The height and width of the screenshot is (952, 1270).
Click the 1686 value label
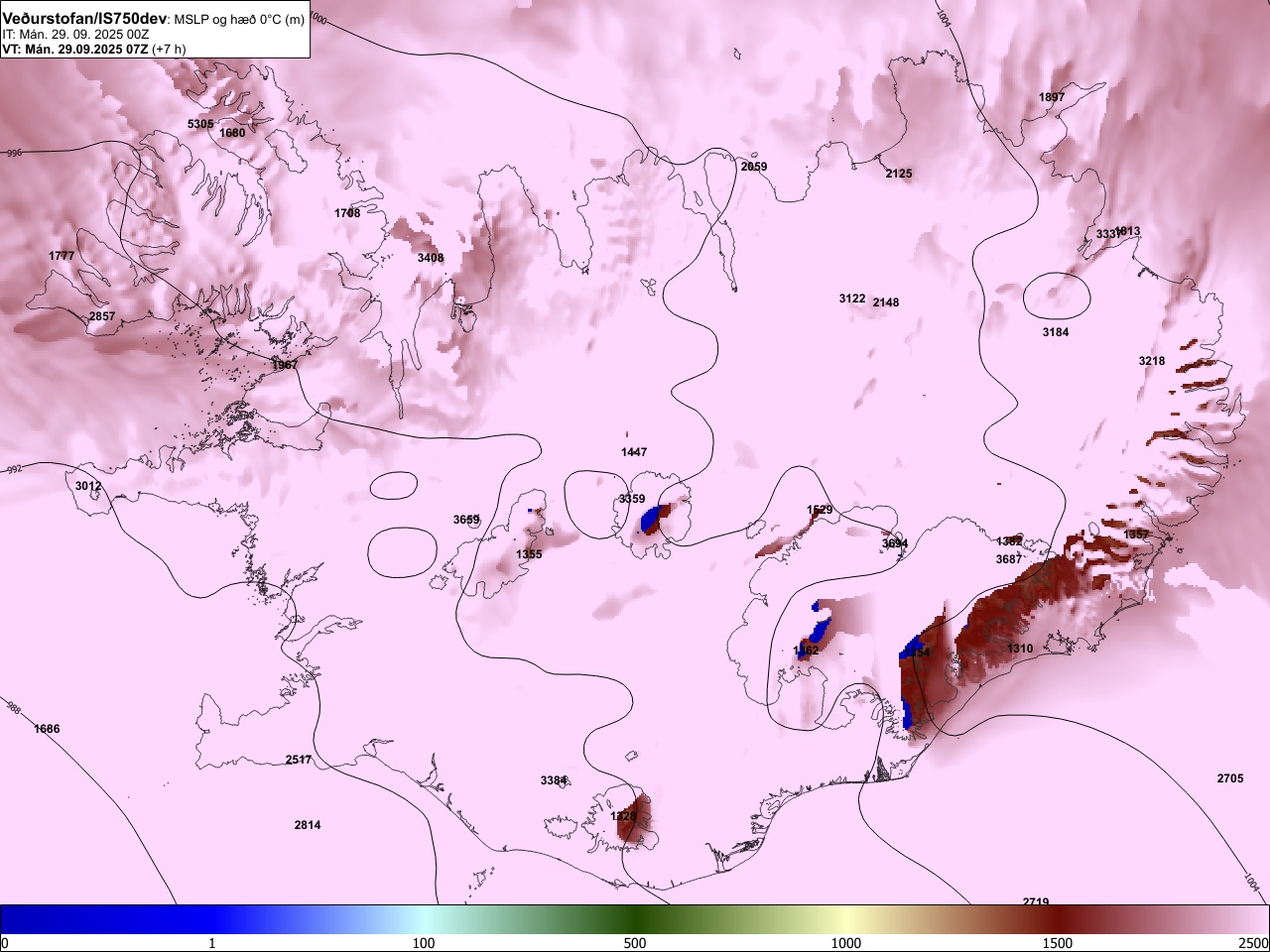[47, 729]
